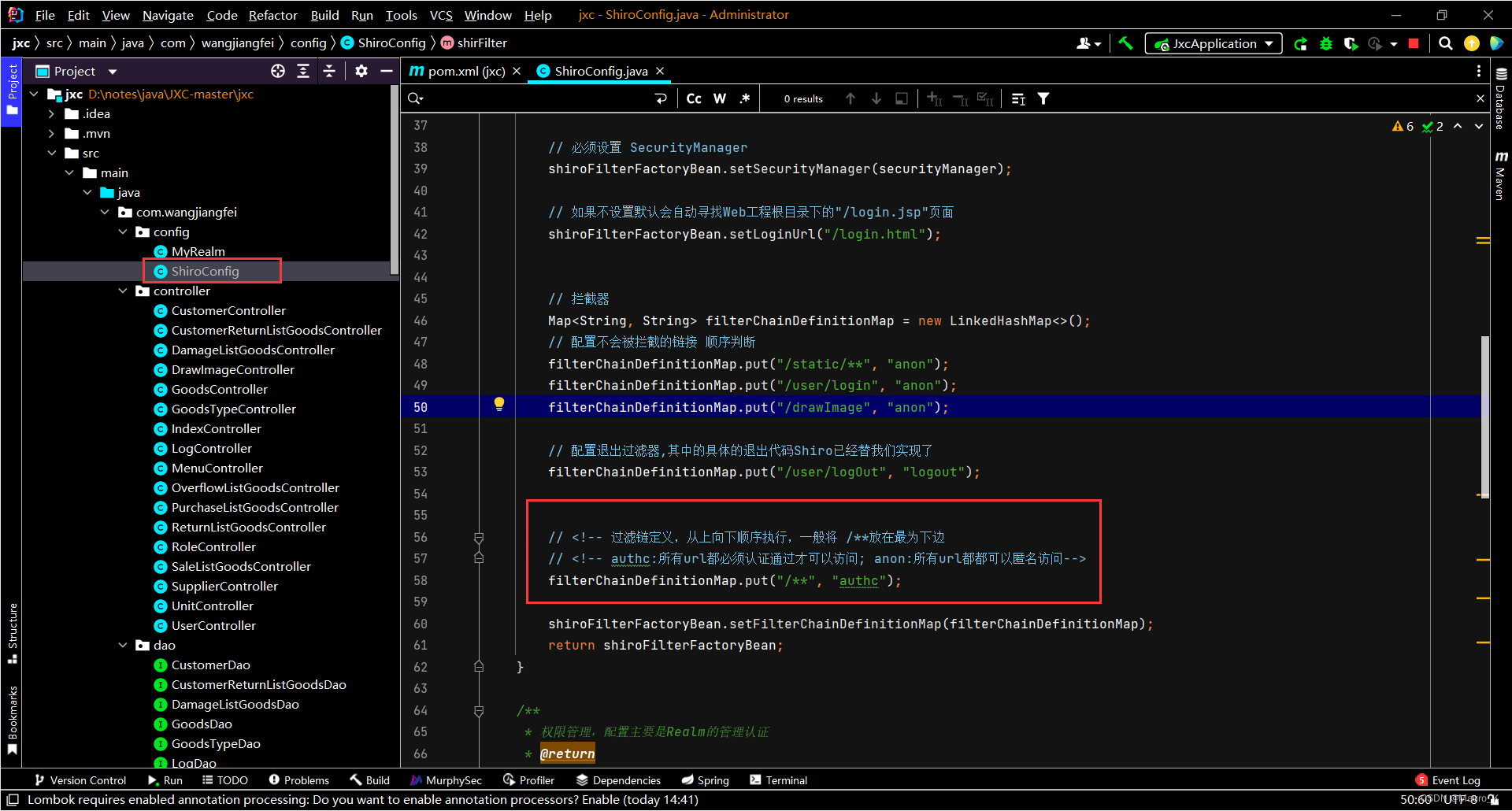
Task: Open the Problems tool window
Action: pos(298,780)
